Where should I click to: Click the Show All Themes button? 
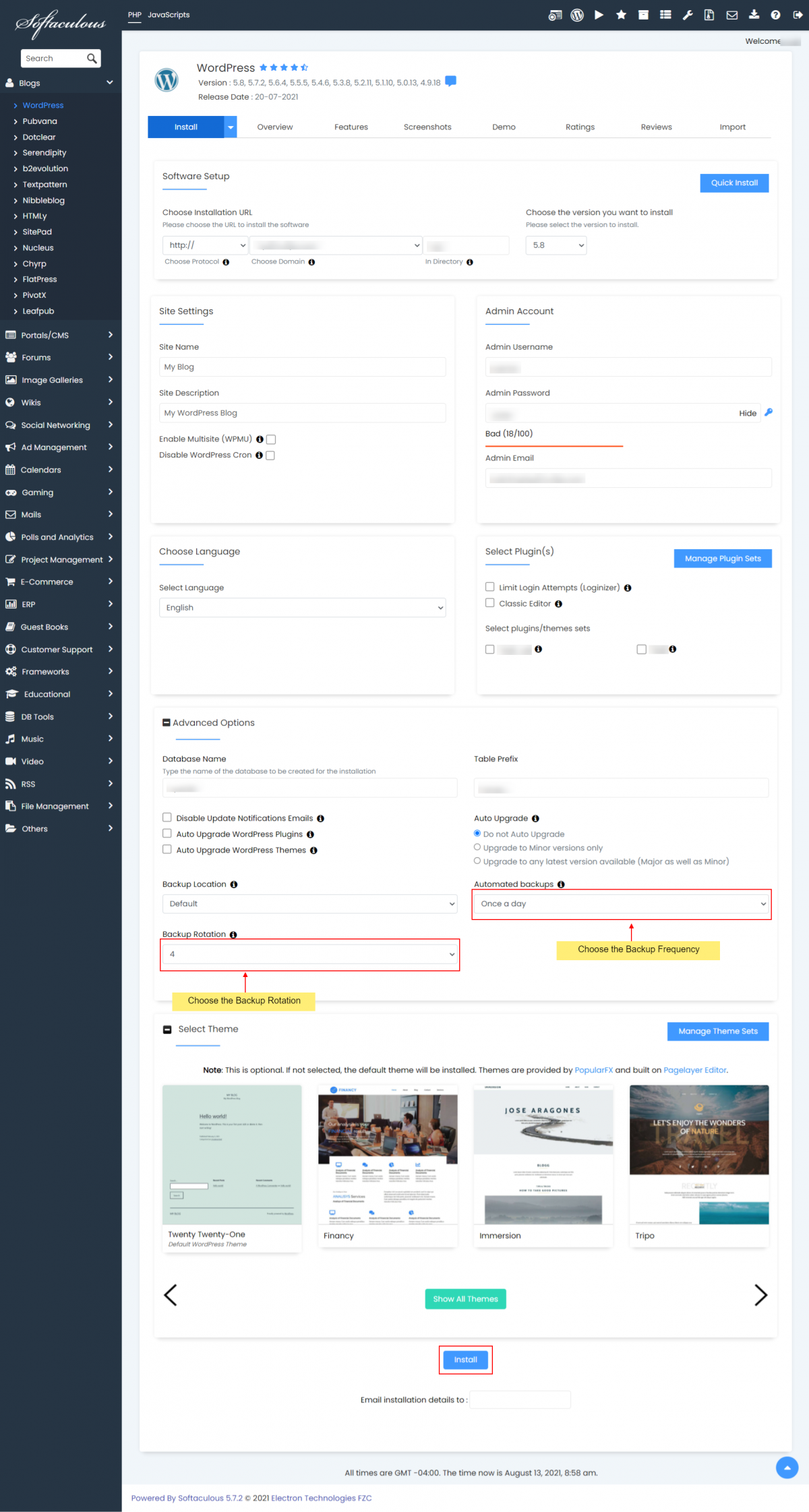pos(465,1299)
